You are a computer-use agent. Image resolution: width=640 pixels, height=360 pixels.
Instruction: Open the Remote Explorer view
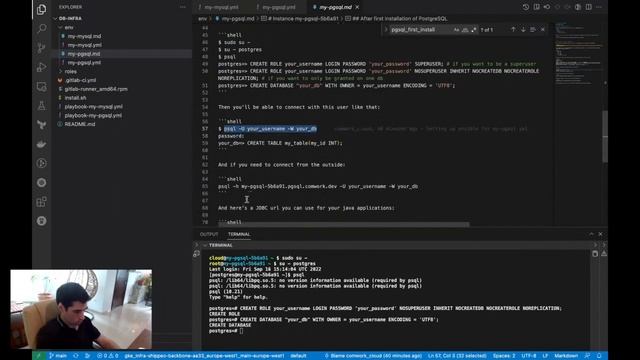tap(41, 87)
